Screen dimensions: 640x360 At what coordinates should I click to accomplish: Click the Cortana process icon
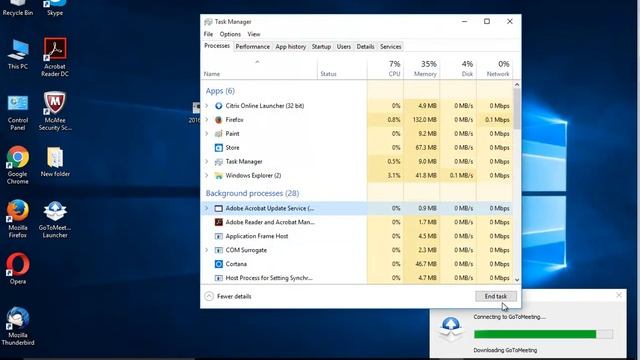coord(218,264)
